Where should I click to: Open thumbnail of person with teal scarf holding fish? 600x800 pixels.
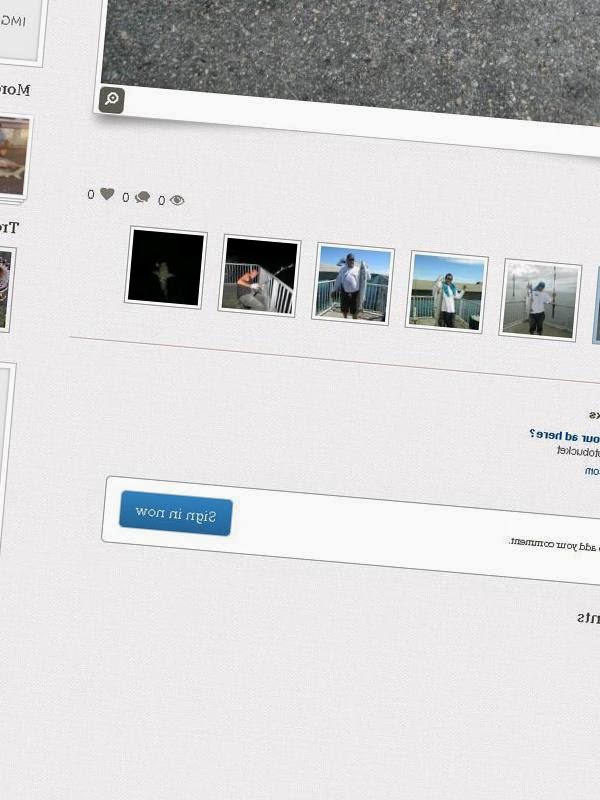pos(447,292)
